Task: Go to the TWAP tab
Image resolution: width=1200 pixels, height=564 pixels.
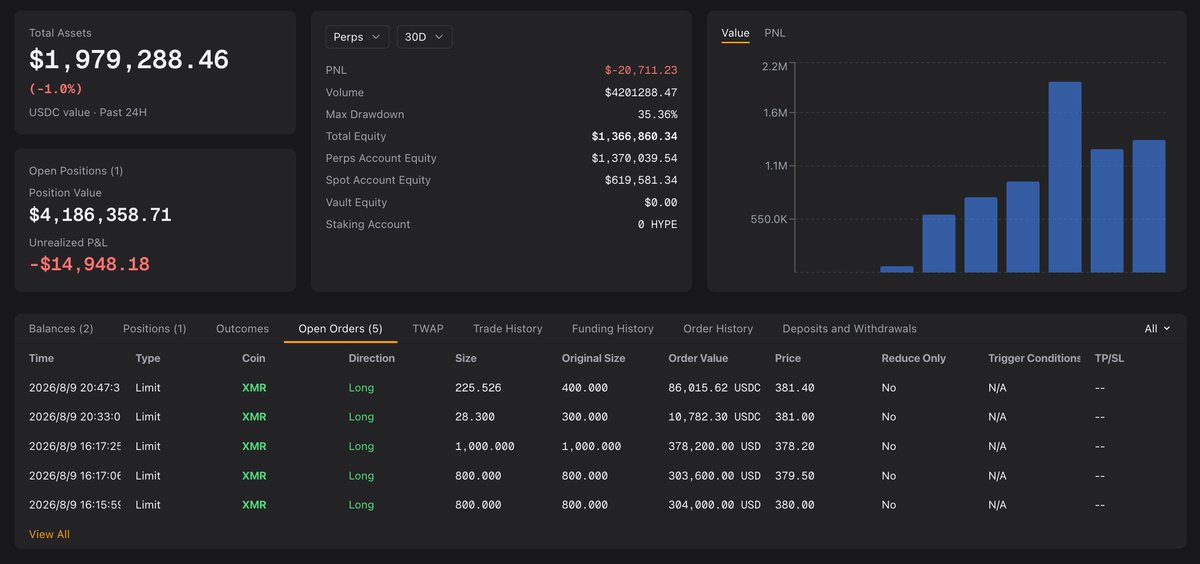Action: point(428,328)
